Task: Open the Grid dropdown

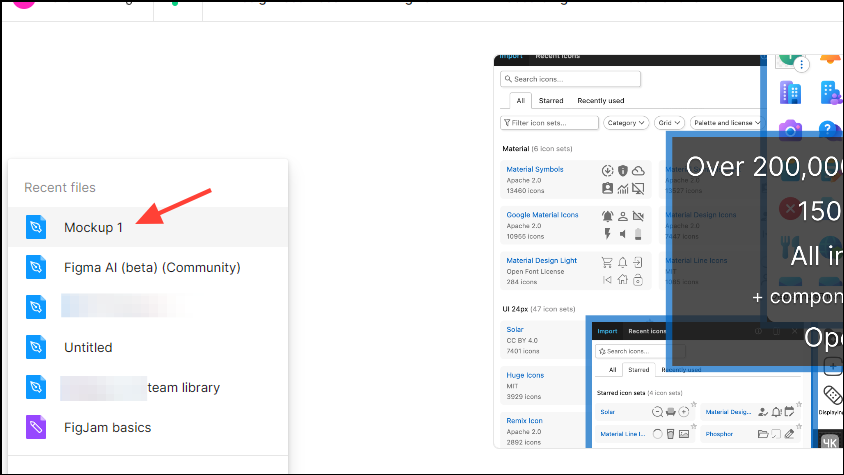Action: coord(669,123)
